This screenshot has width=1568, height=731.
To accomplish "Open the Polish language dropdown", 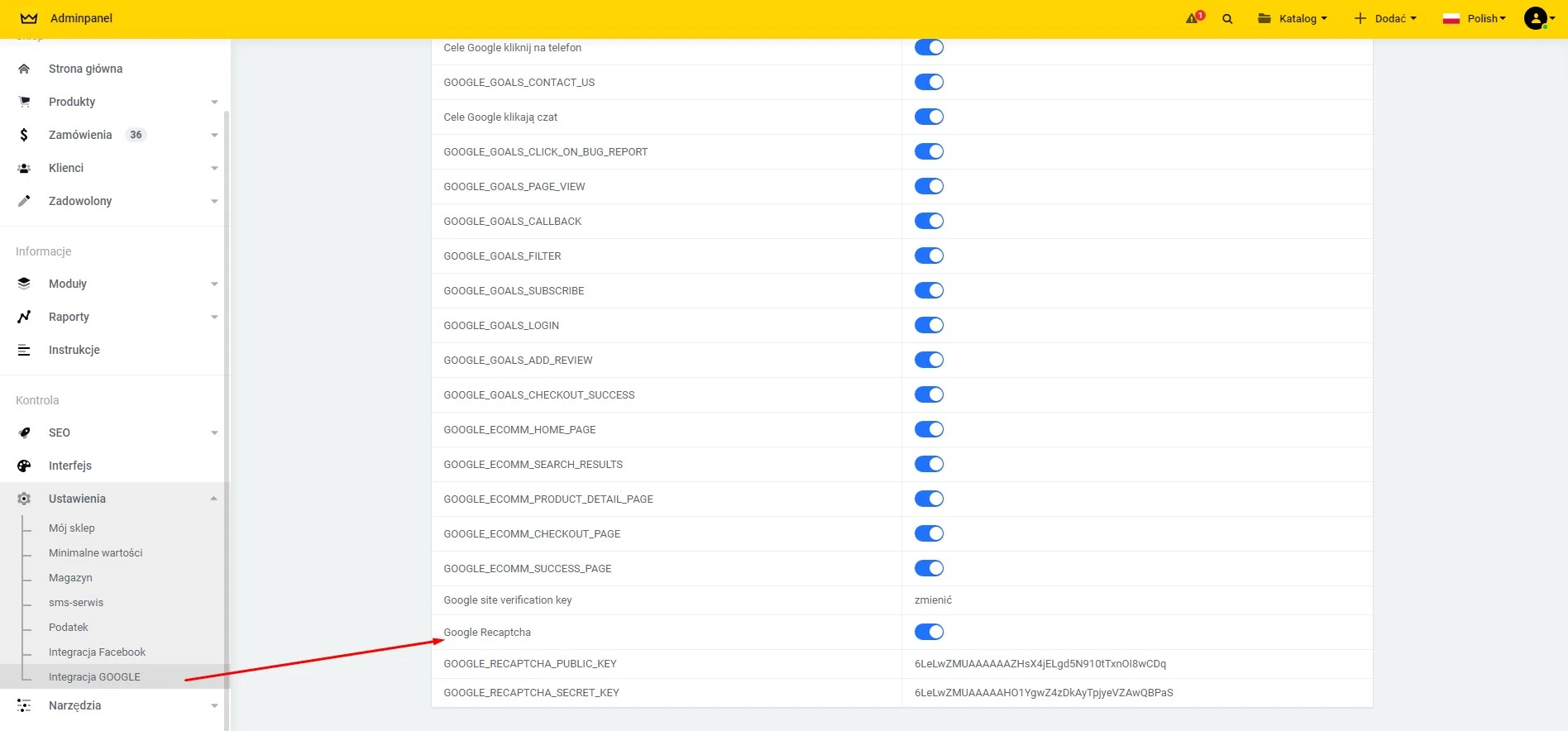I will pos(1475,18).
